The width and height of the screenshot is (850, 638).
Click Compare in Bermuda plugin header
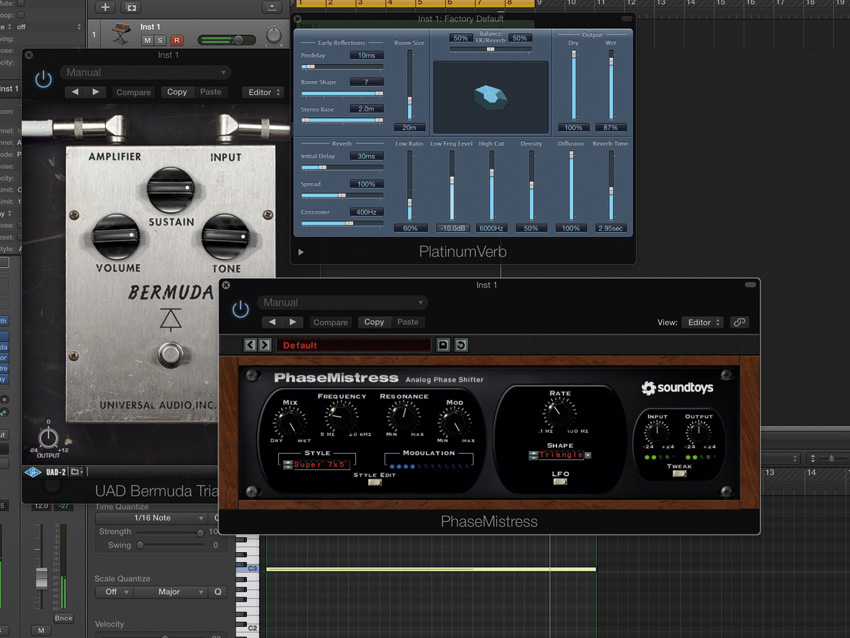[133, 92]
